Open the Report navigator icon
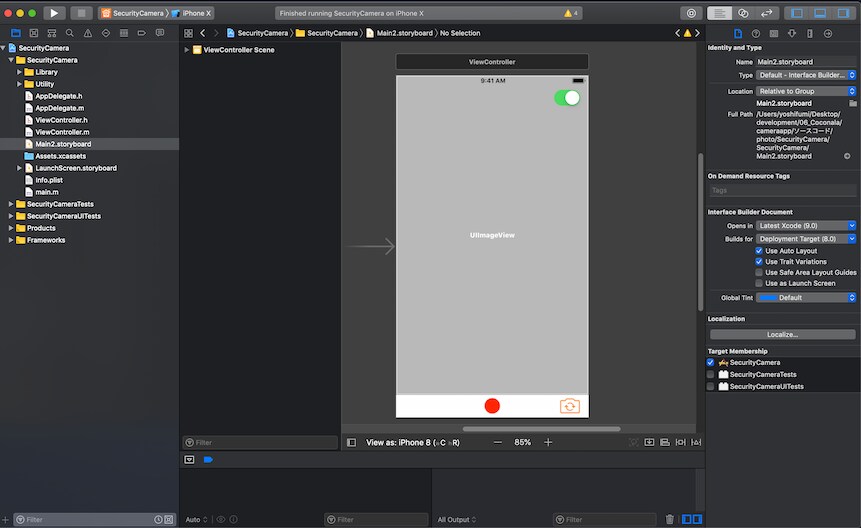Viewport: 861px width, 528px height. [160, 33]
